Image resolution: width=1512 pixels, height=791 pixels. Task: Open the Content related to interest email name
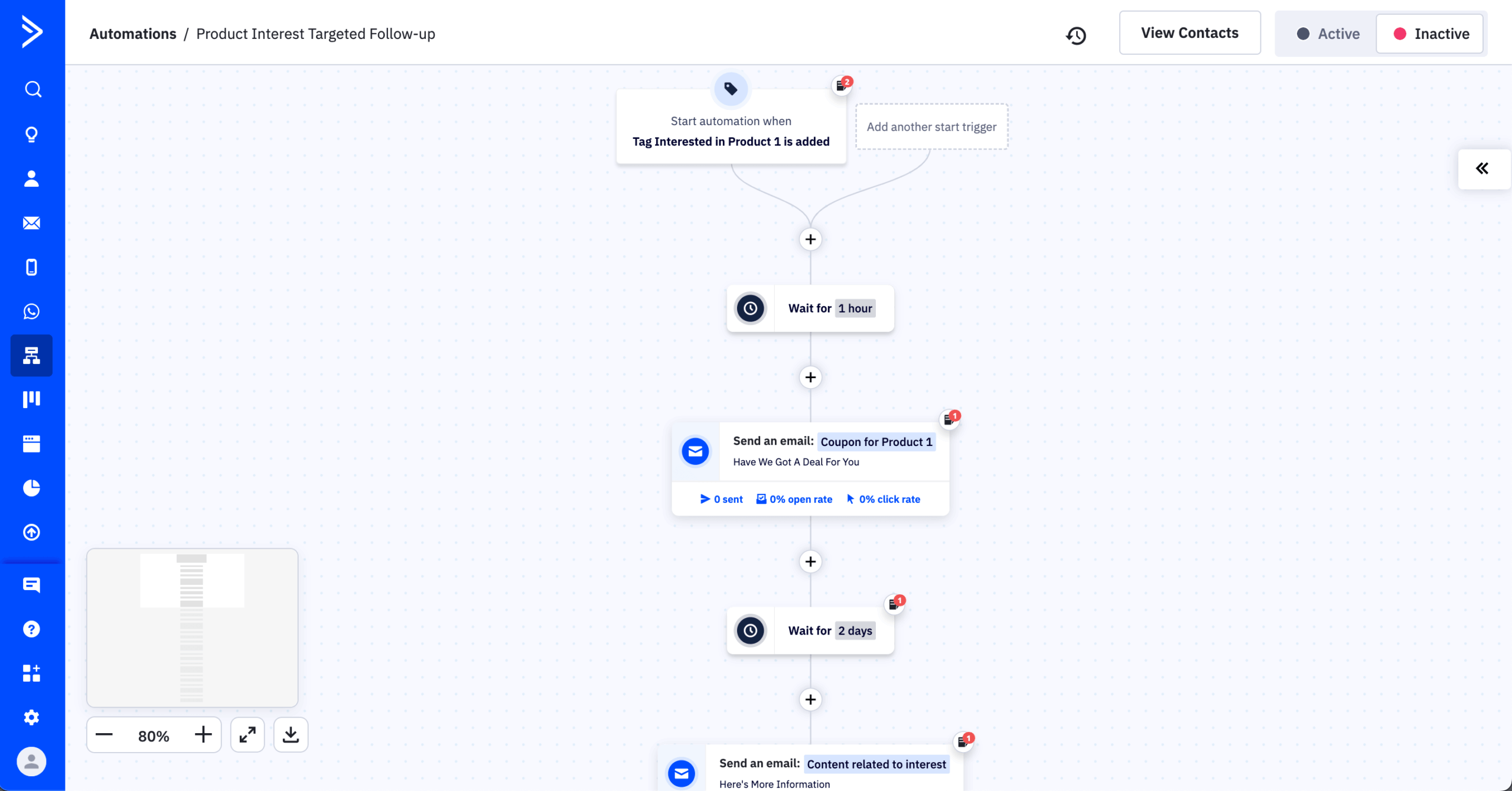pos(876,764)
